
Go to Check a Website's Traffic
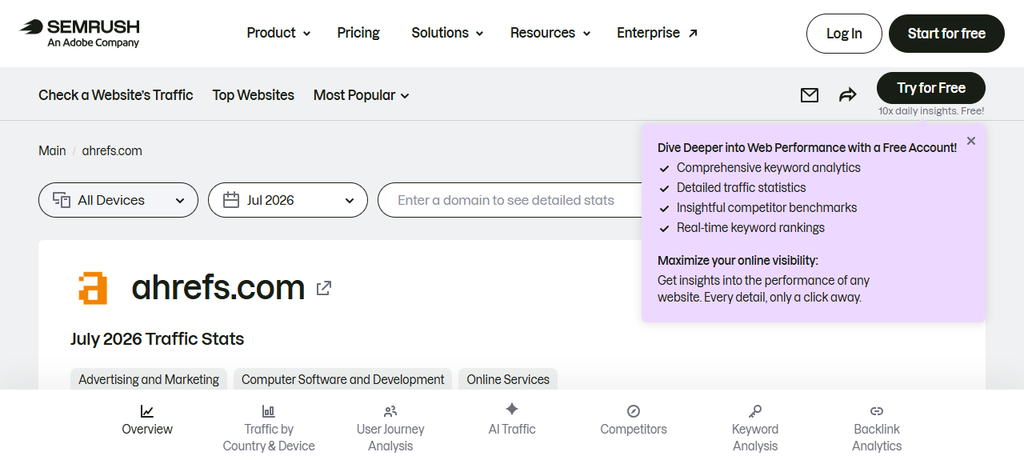coord(116,95)
